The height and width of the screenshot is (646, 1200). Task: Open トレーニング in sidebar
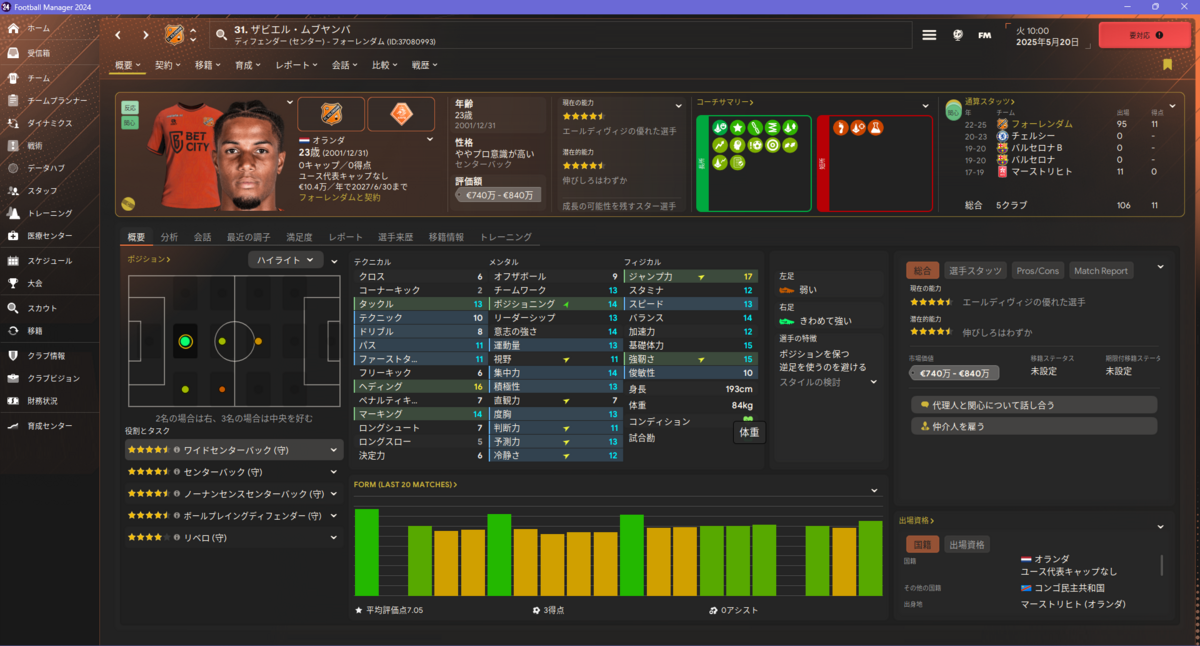(50, 213)
